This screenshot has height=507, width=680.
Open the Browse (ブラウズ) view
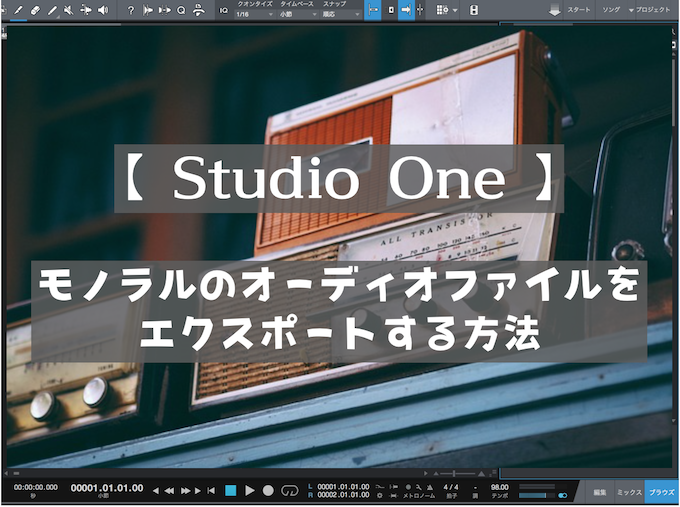662,492
